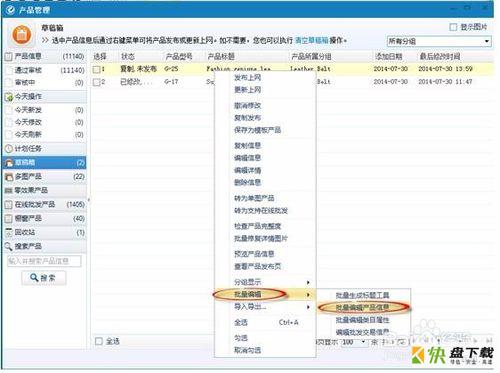
Task: Select 审核中 item in sidebar
Action: tap(45, 82)
